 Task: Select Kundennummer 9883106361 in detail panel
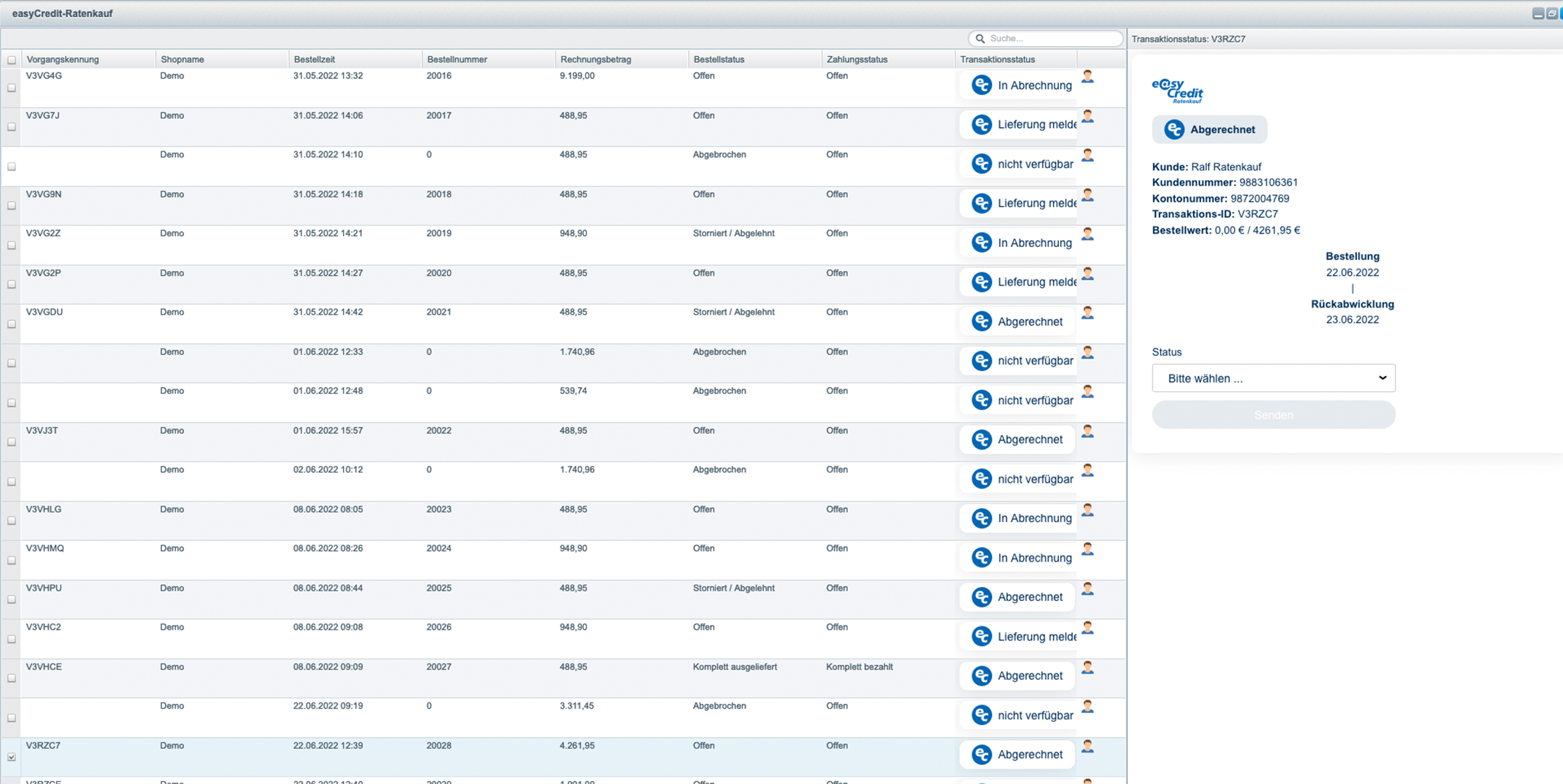point(1268,182)
